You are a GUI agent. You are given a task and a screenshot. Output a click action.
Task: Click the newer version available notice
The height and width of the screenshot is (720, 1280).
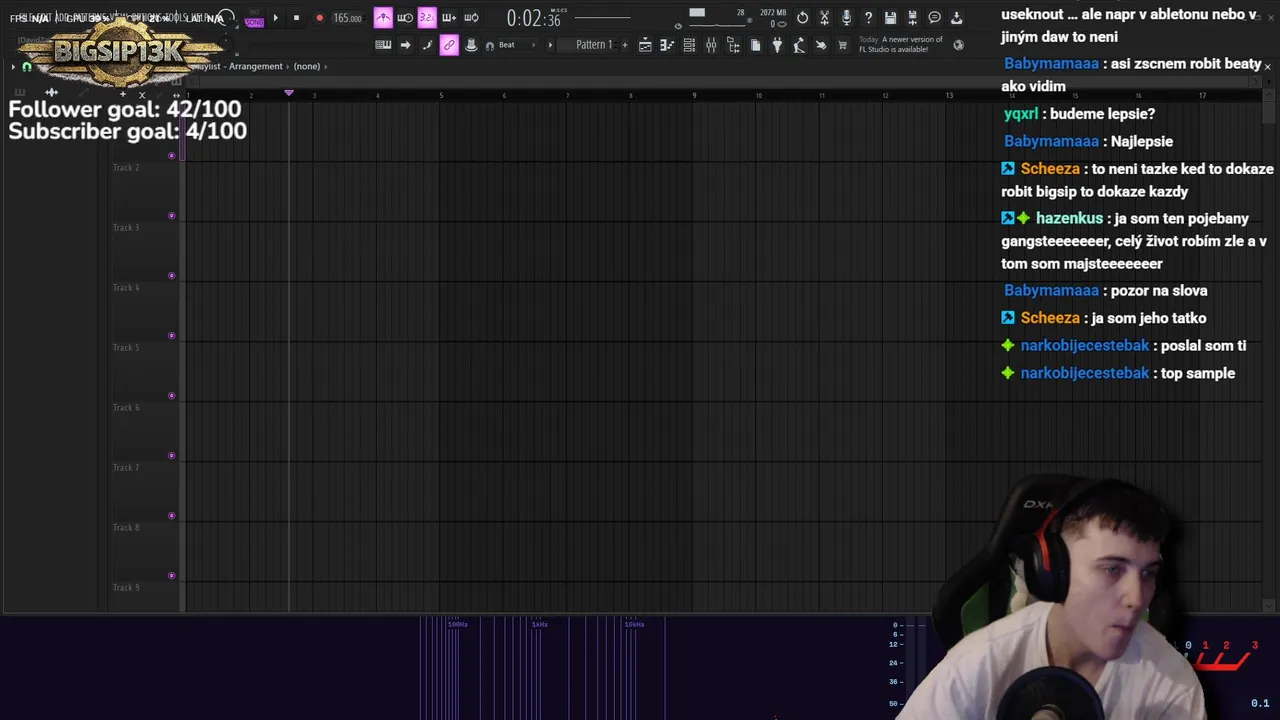pos(900,44)
